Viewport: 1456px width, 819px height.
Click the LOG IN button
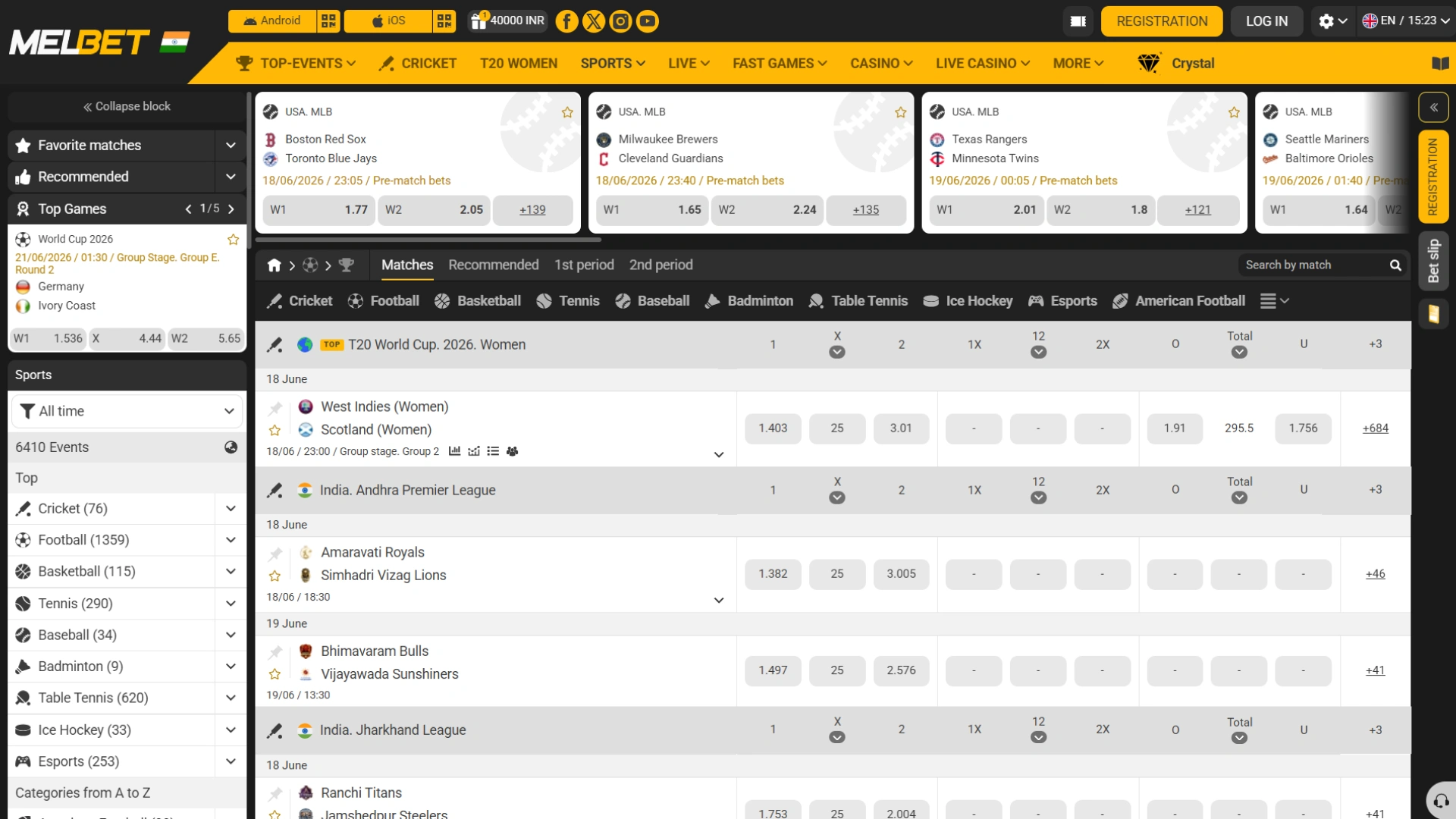[1266, 21]
